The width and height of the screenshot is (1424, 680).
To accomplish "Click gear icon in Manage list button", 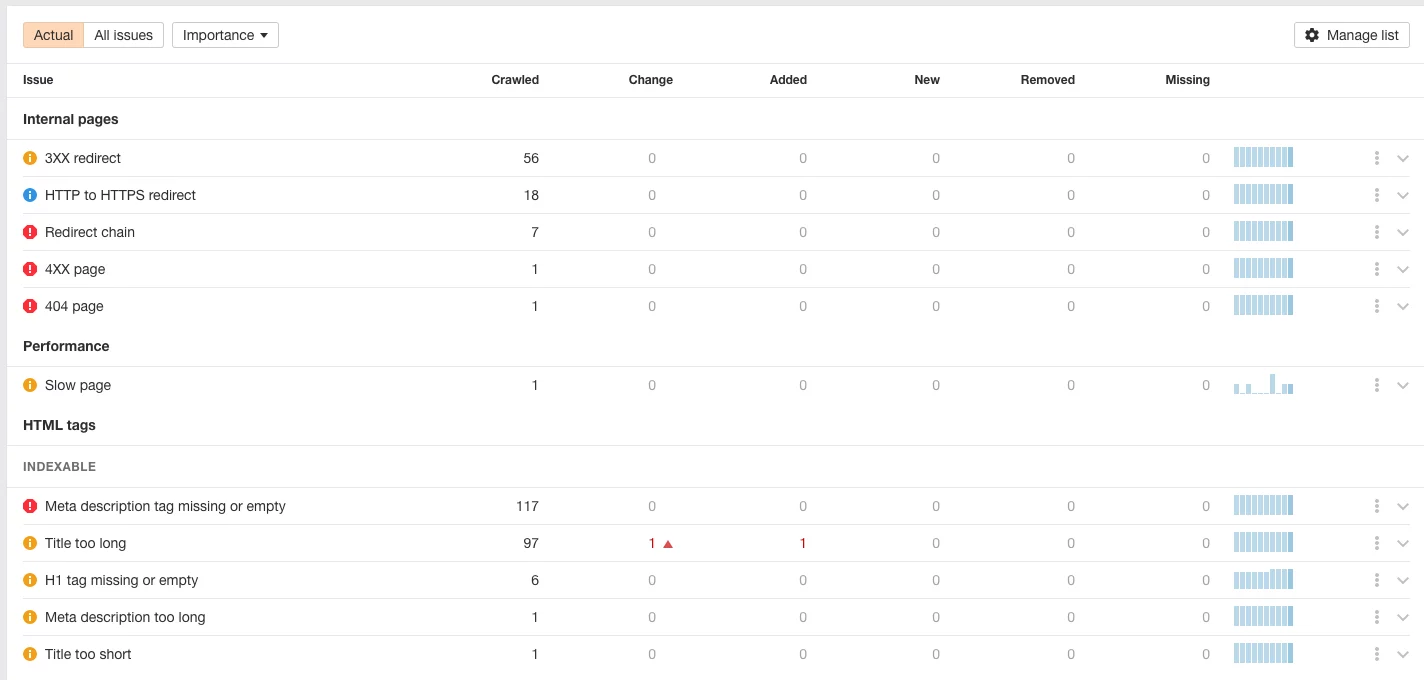I will [1312, 35].
